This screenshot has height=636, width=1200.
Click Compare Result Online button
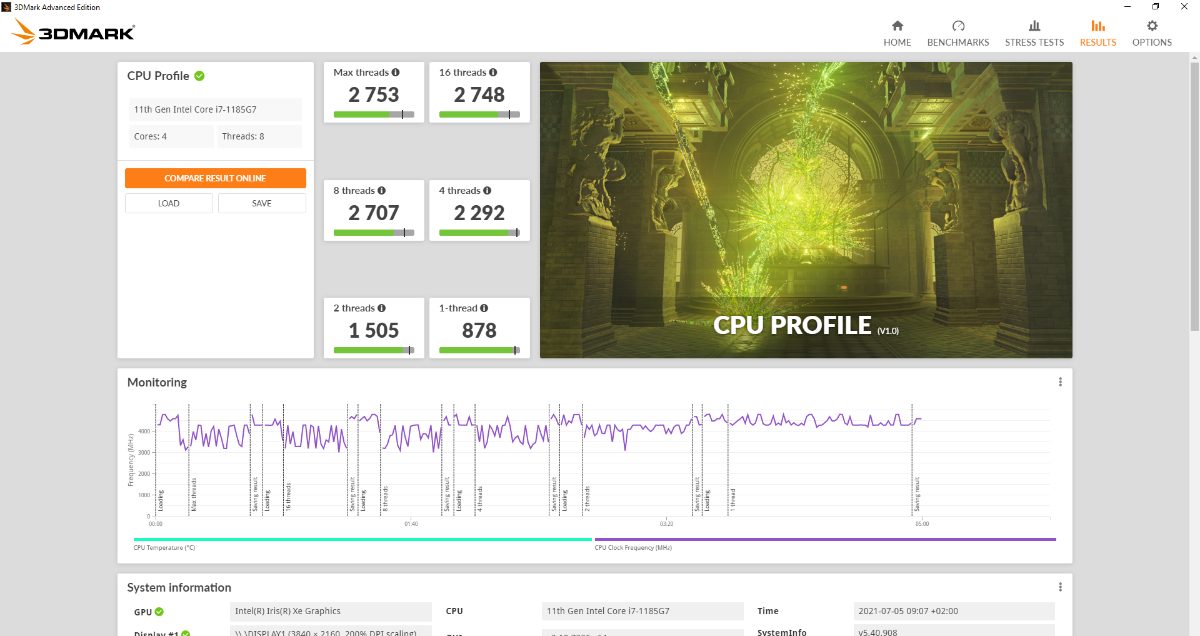pyautogui.click(x=215, y=178)
